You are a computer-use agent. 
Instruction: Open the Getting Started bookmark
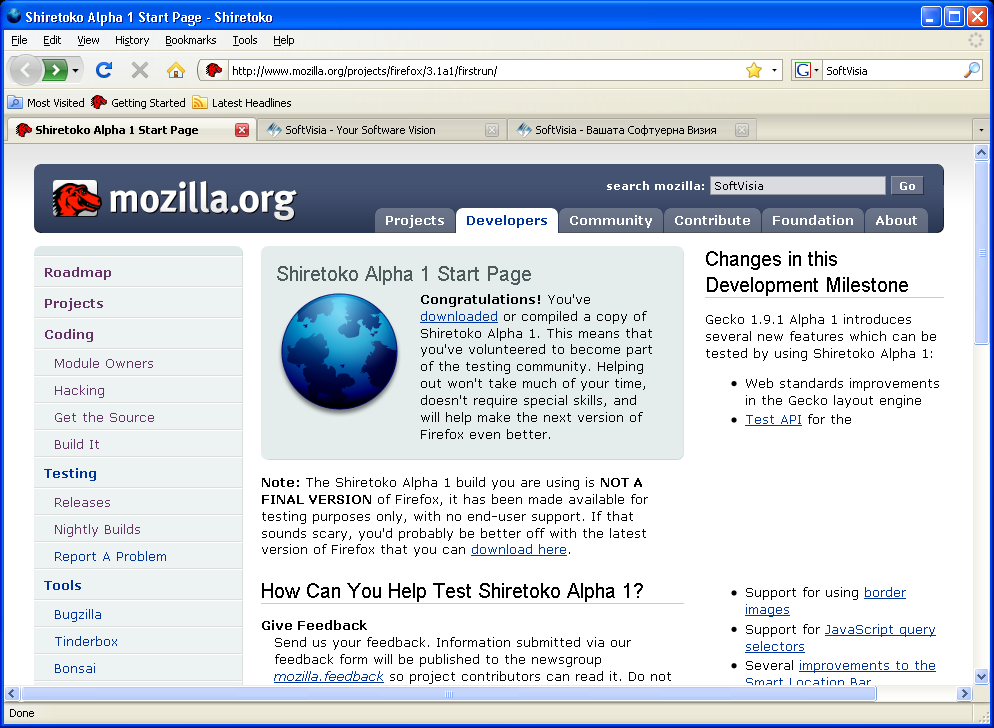pos(138,103)
